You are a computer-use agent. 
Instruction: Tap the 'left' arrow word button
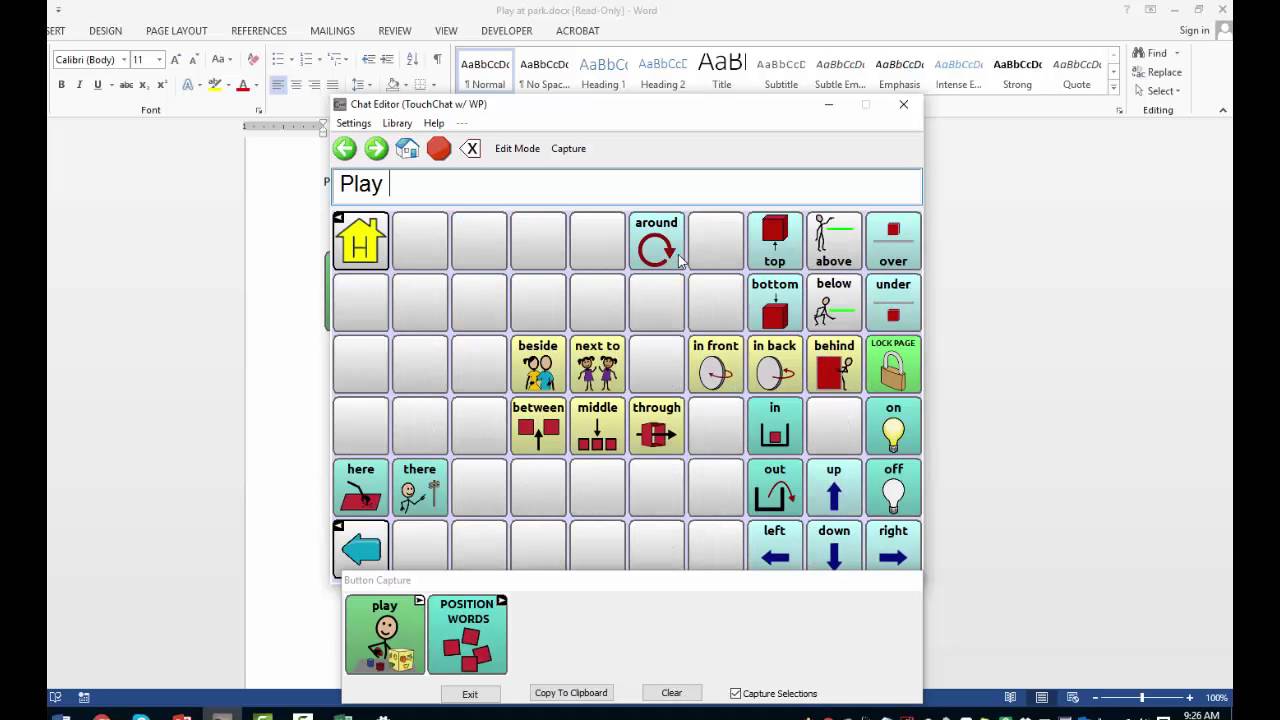(775, 546)
